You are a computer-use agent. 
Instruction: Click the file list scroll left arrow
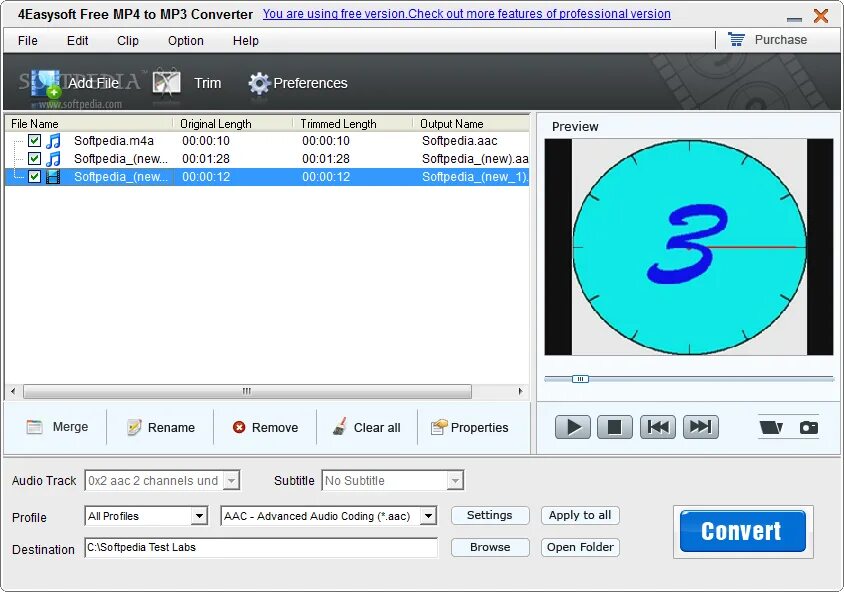13,391
